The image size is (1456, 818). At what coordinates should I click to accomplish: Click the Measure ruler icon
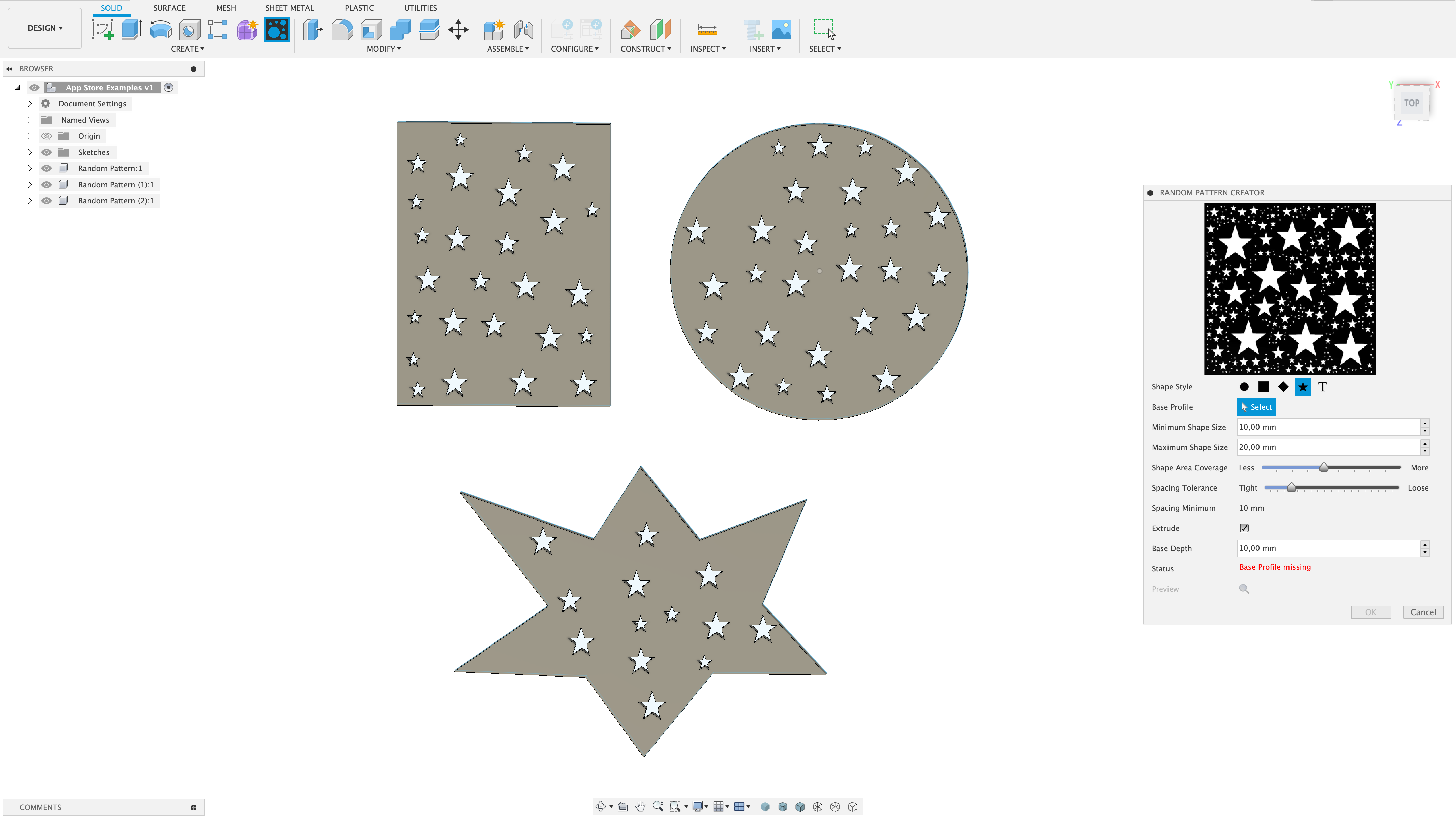(707, 29)
